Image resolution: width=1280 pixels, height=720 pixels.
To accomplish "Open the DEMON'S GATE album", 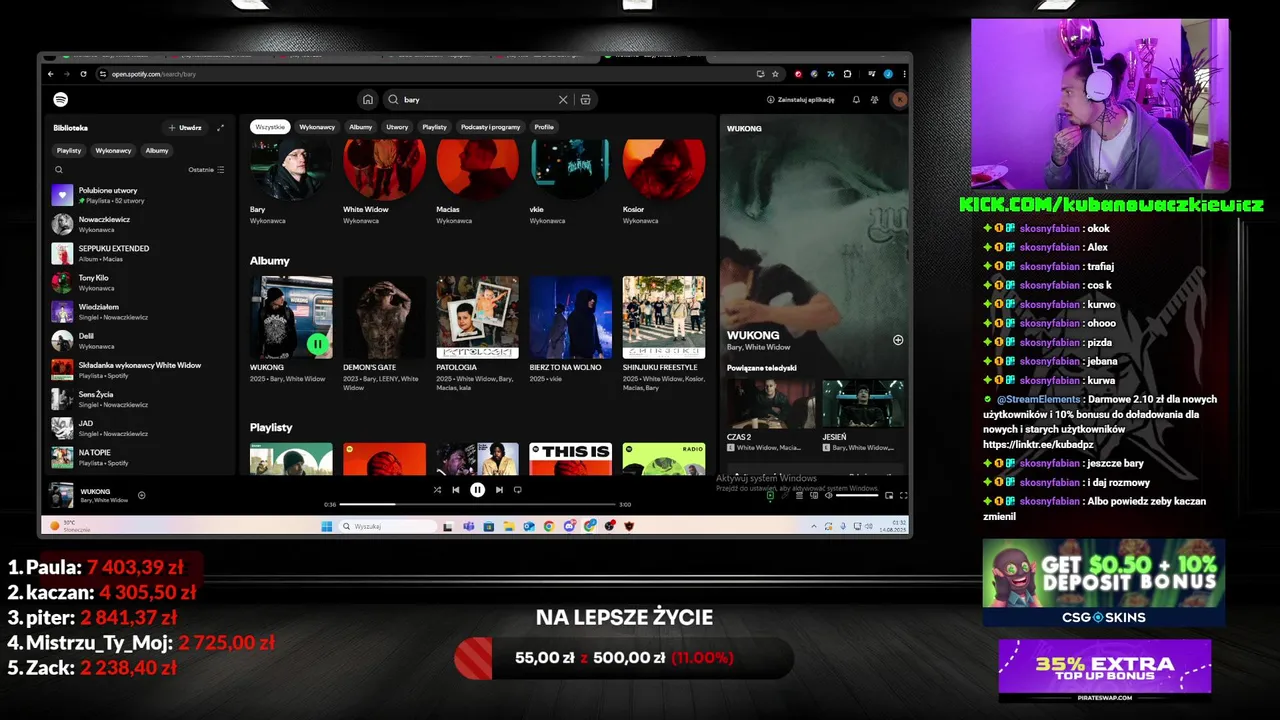I will tap(384, 332).
